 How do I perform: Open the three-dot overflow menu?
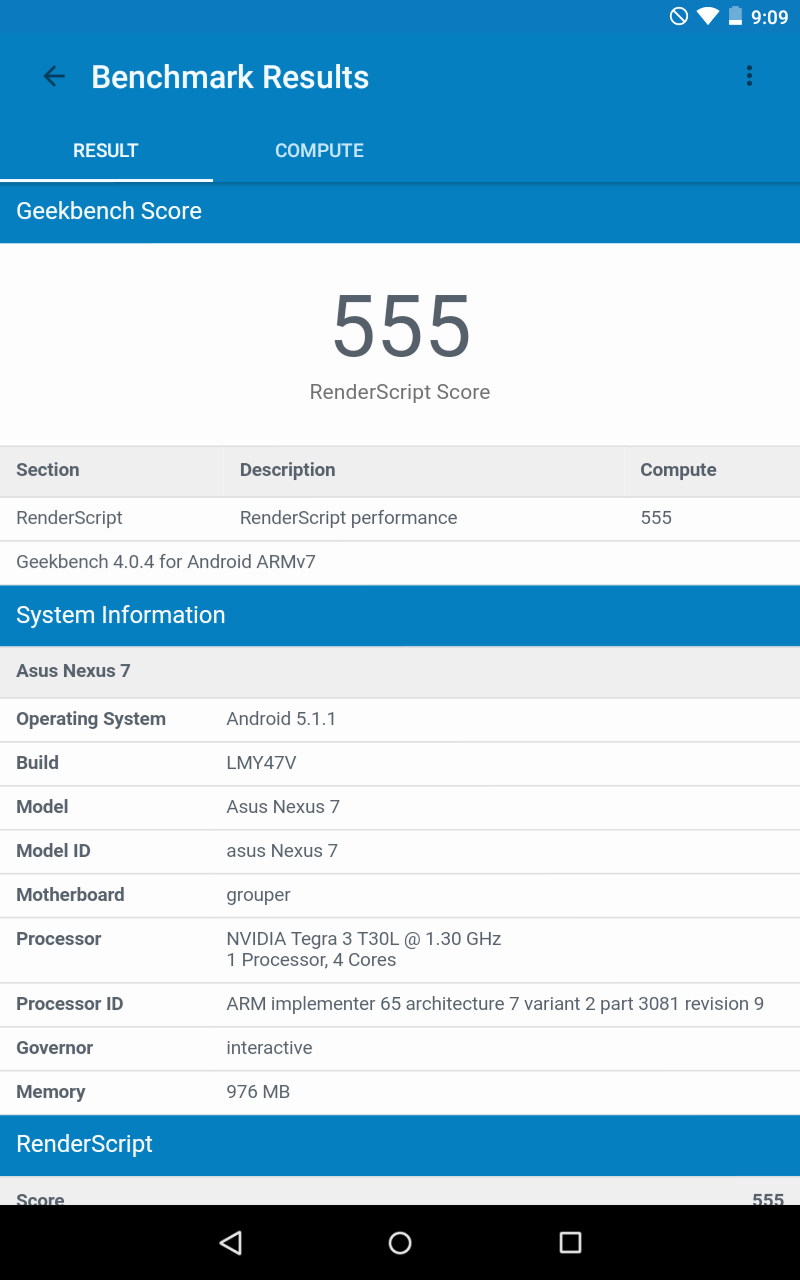749,76
